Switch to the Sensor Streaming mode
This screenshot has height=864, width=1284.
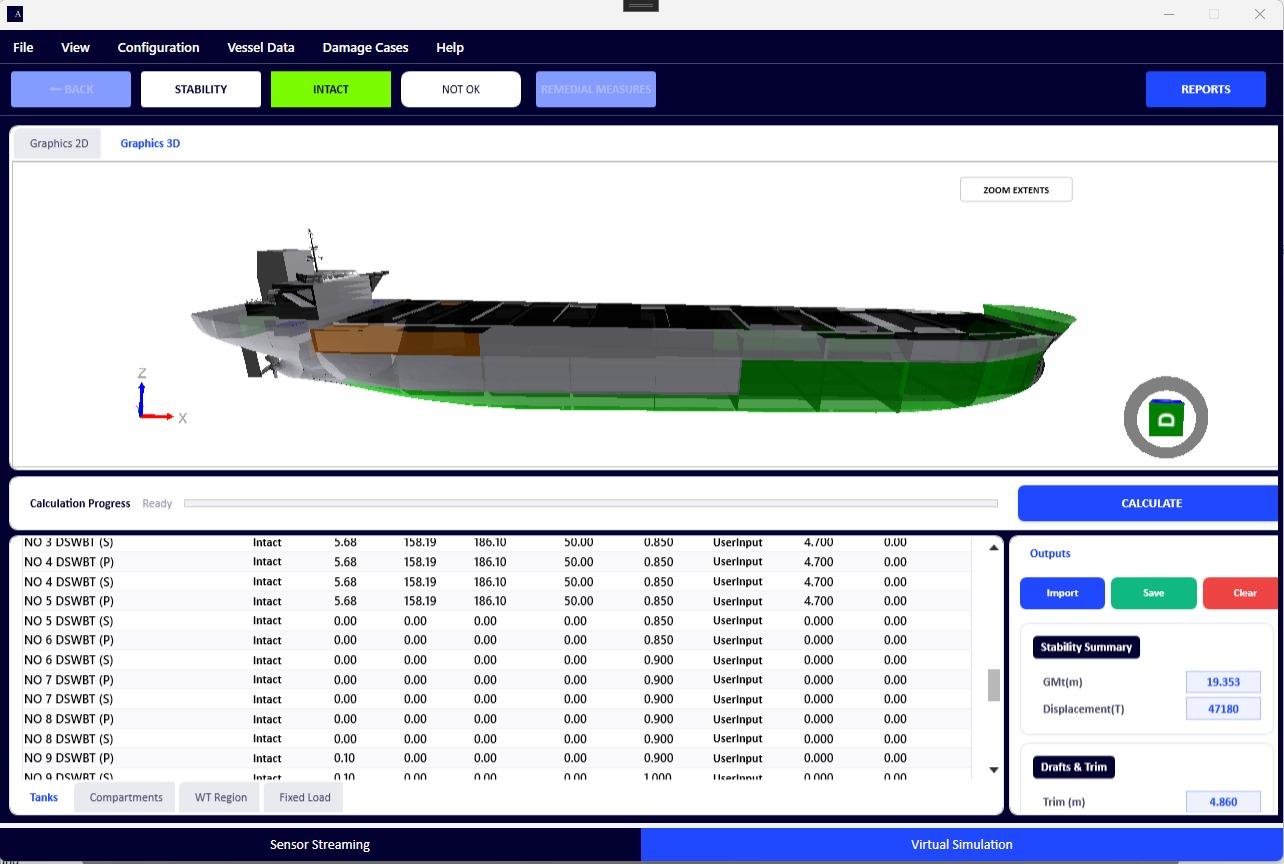(x=320, y=844)
